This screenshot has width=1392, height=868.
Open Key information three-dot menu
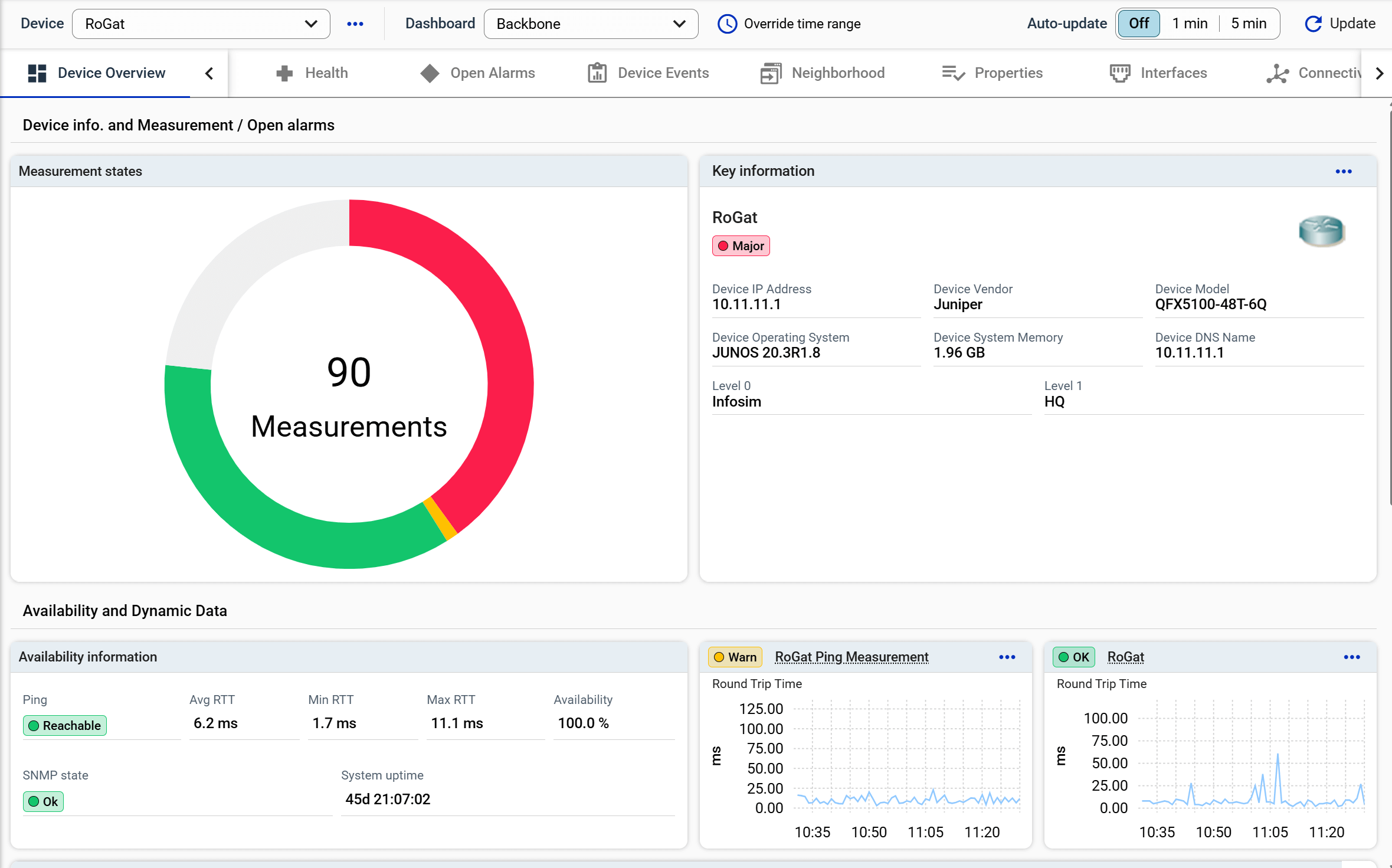tap(1344, 172)
